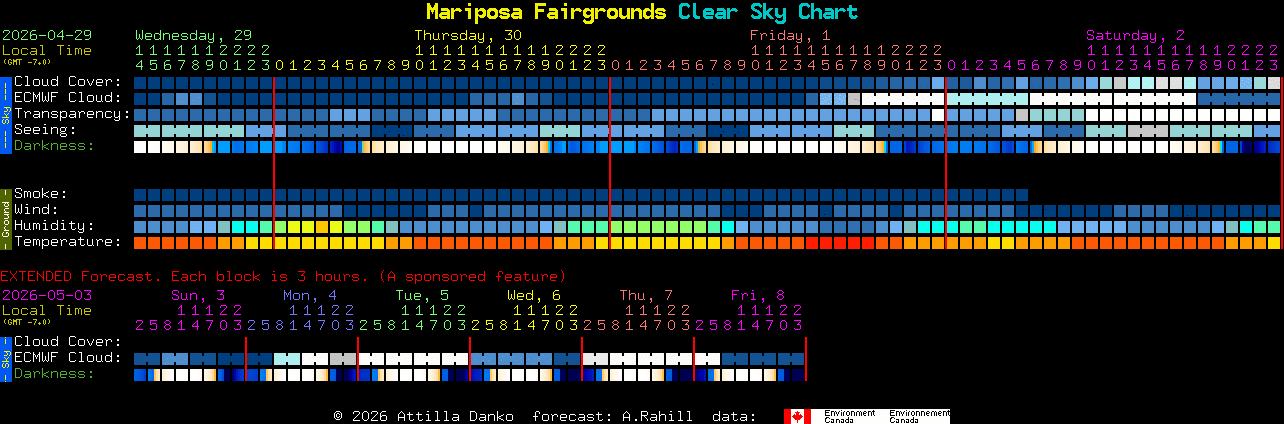Click the Local Time label above main chart
Viewport: 1284px width, 424px height.
tap(47, 50)
